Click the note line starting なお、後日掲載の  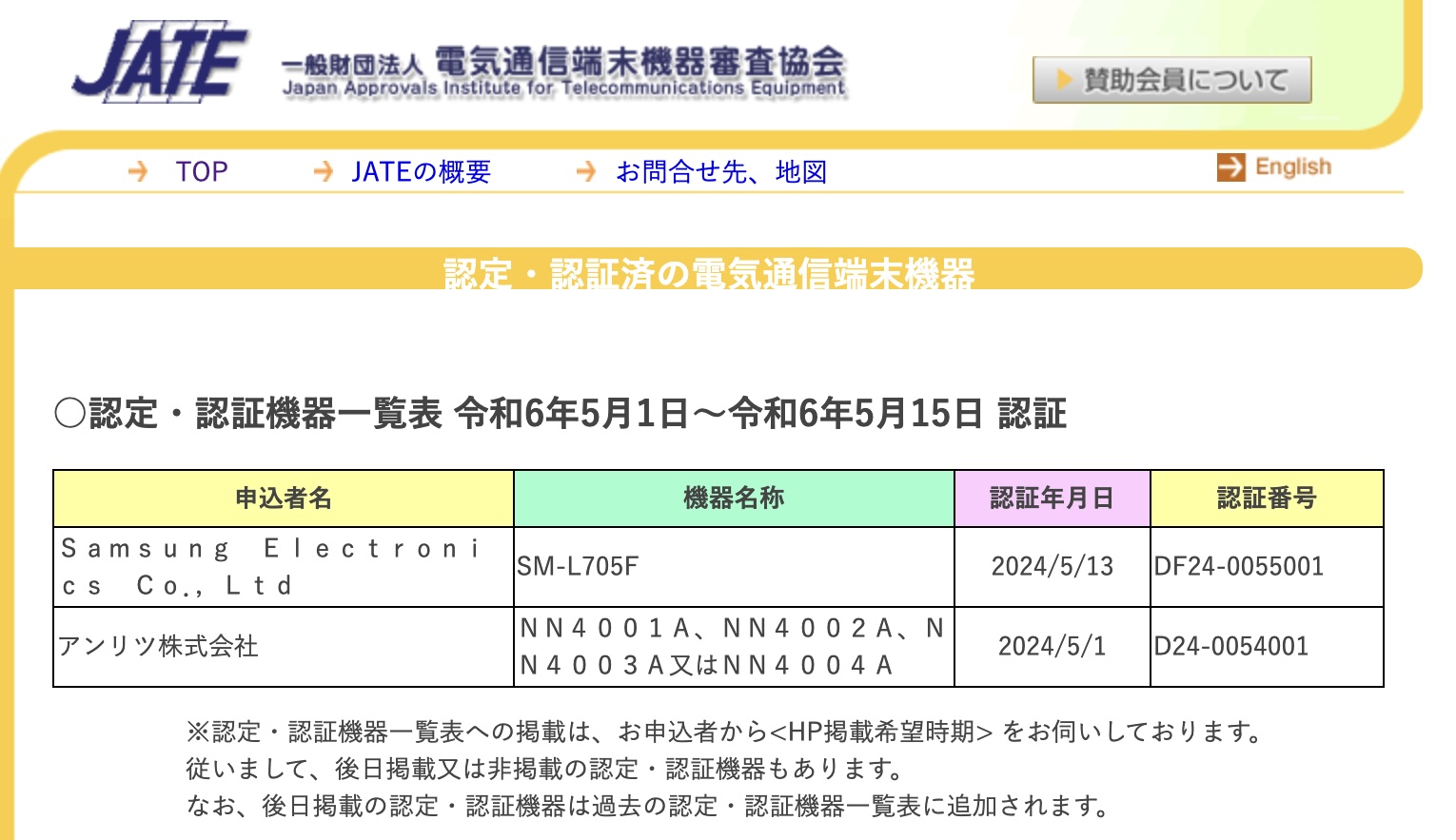(x=650, y=806)
